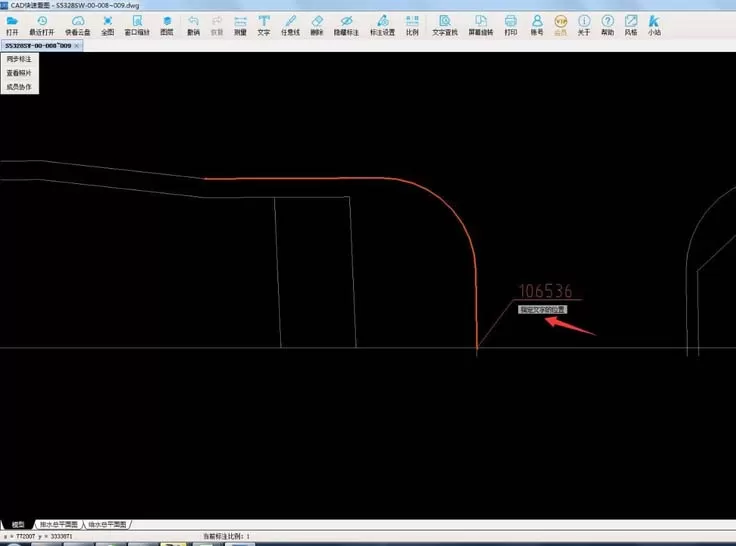
Task: Rotate the screen with 屏幕旋转
Action: (481, 25)
